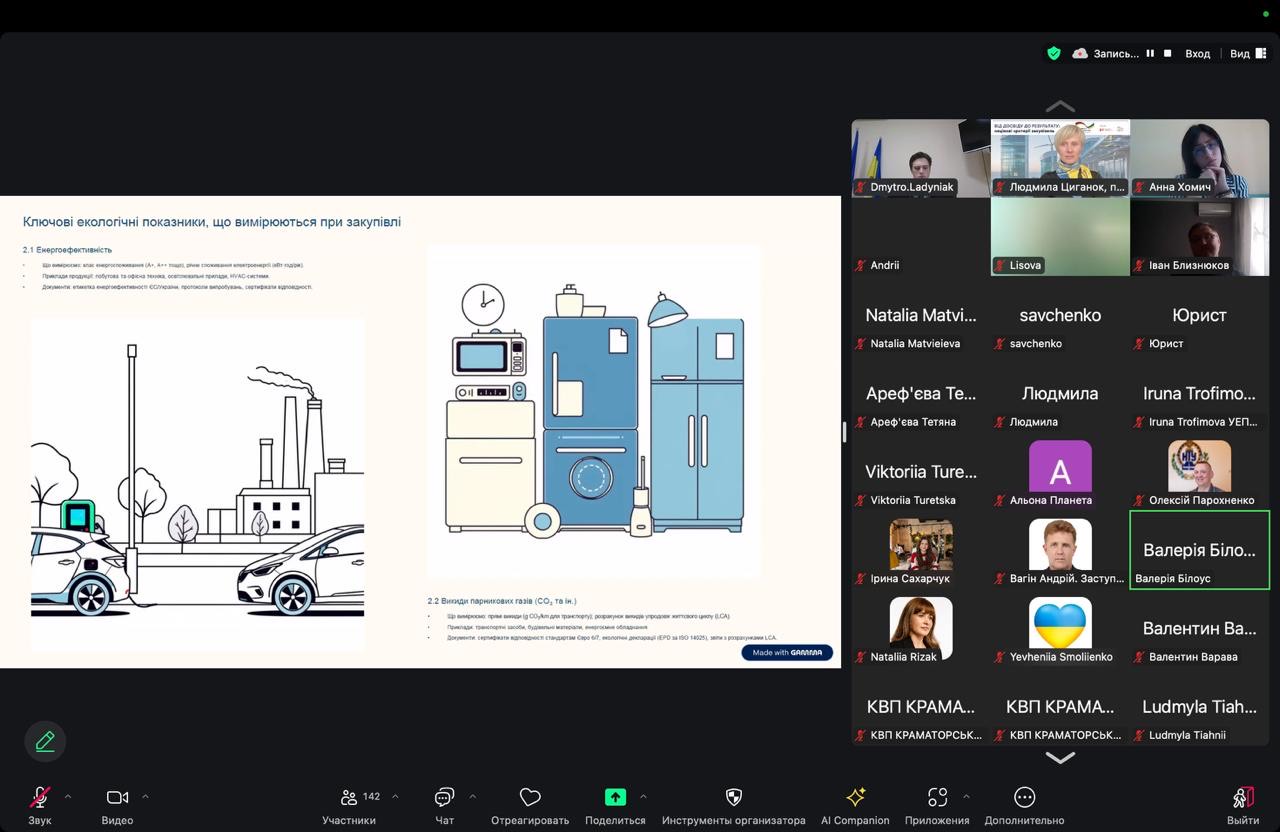
Task: Click the Made with Gamma badge
Action: click(x=787, y=653)
